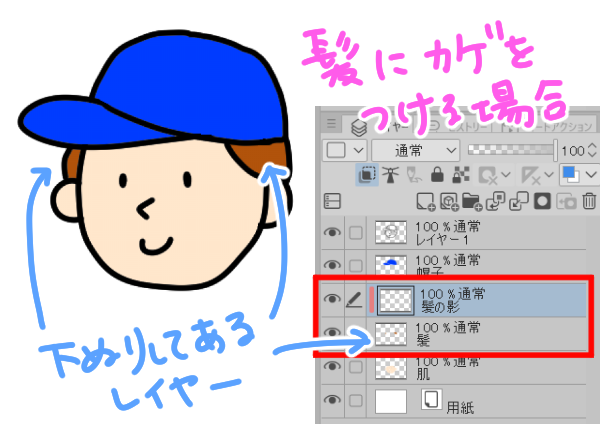The width and height of the screenshot is (600, 424).
Task: Click the Set Showing Area of Ruler icon
Action: click(x=532, y=176)
